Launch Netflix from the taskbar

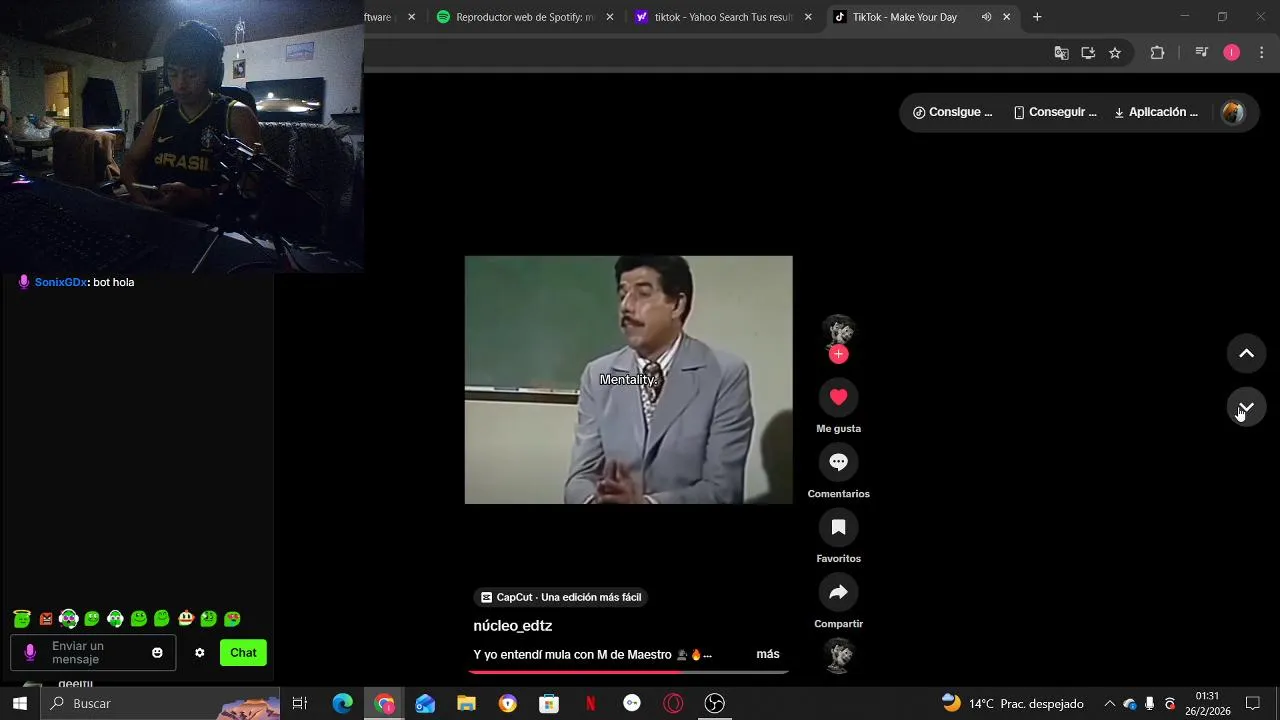(590, 704)
